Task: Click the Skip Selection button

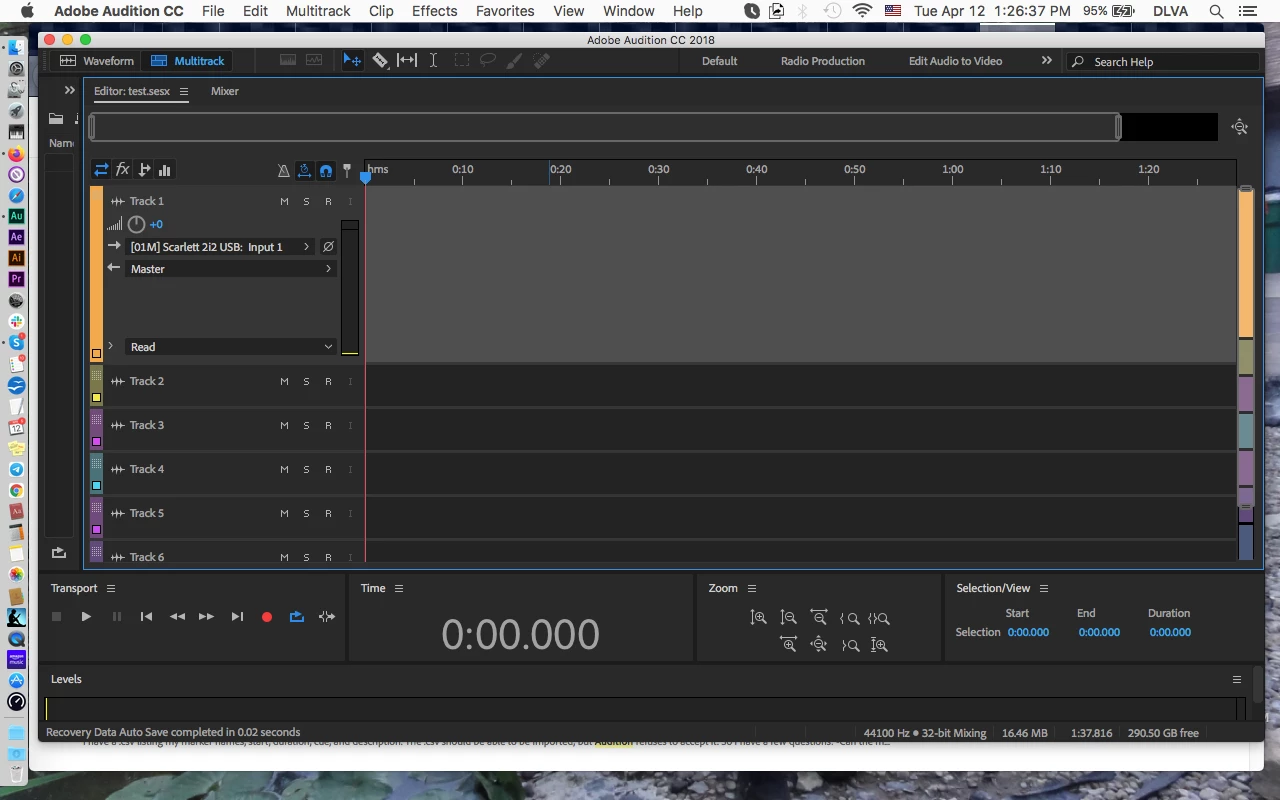Action: coord(327,617)
